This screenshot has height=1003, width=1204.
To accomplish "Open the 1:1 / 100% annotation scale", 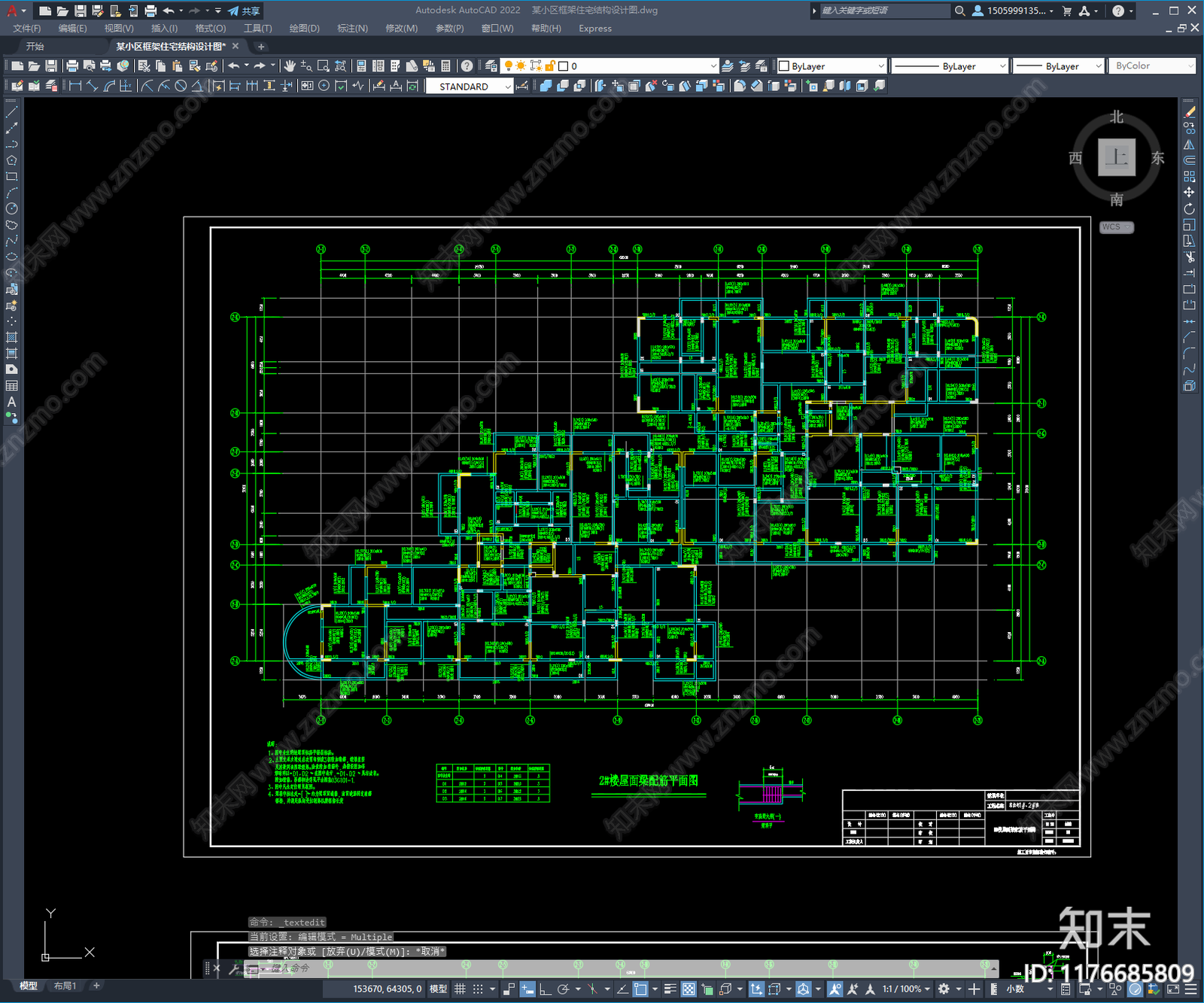I will pos(906,989).
